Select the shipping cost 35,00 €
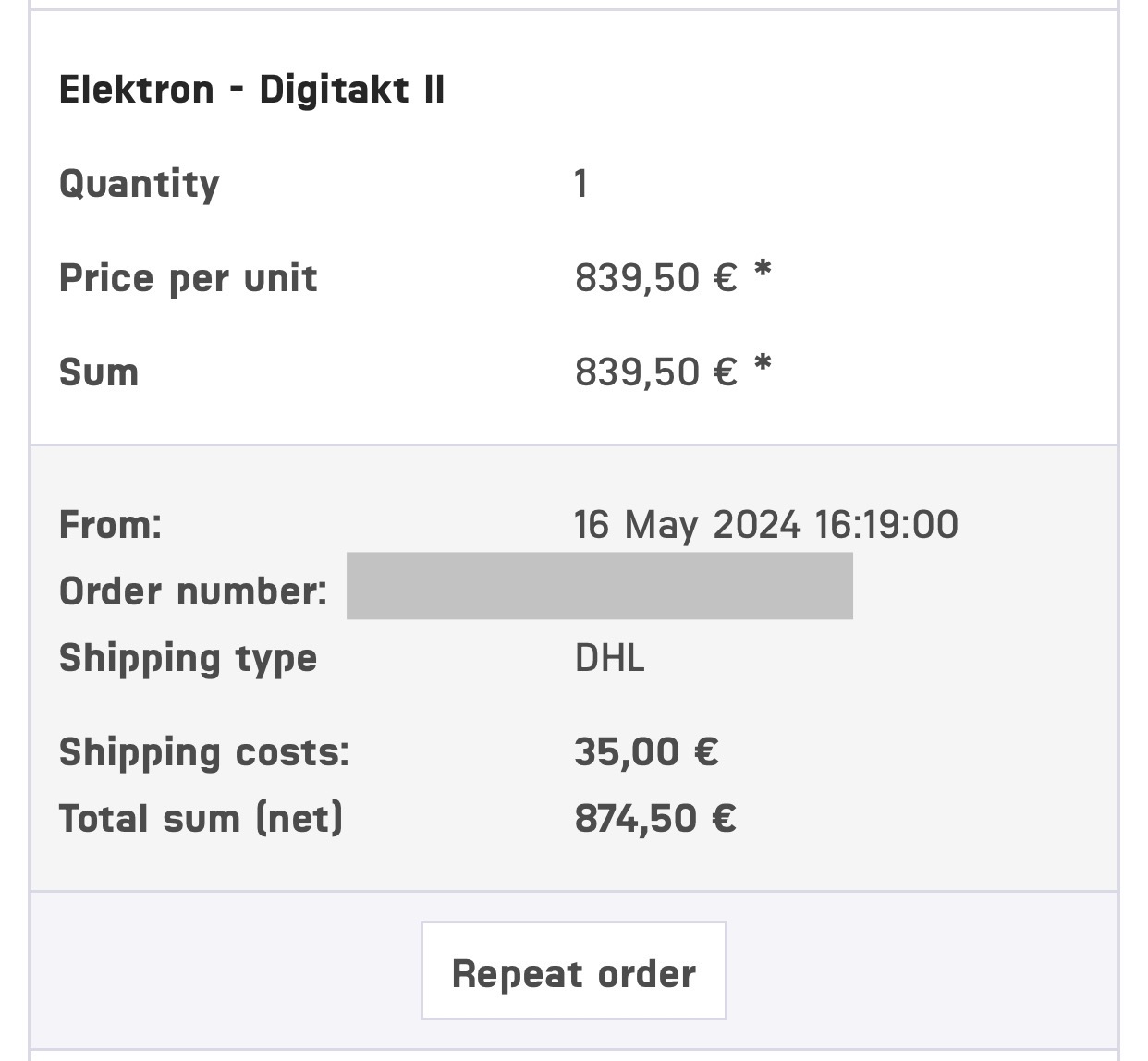1148x1061 pixels. (x=645, y=752)
